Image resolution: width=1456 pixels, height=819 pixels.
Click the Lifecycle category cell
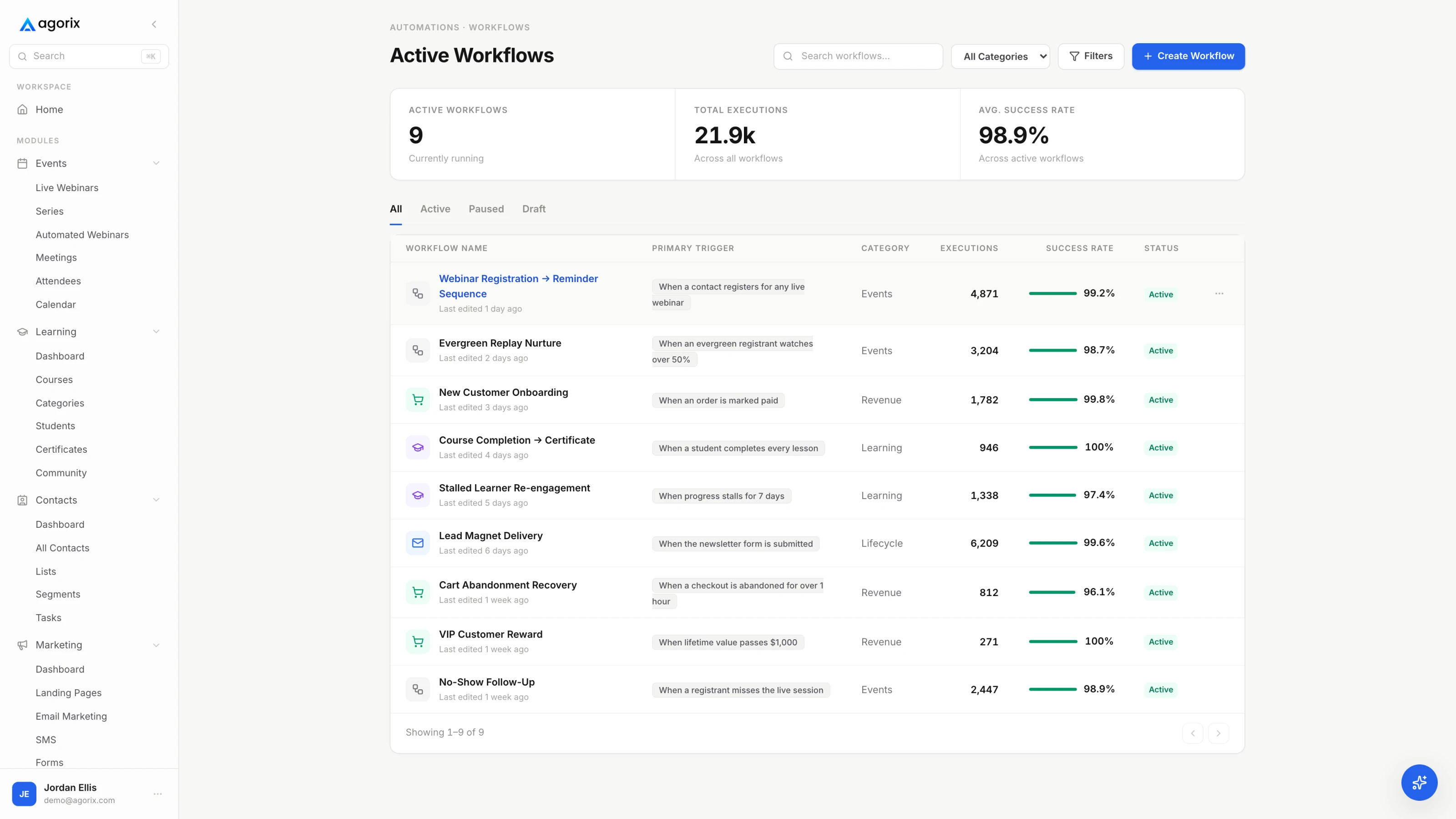(882, 543)
